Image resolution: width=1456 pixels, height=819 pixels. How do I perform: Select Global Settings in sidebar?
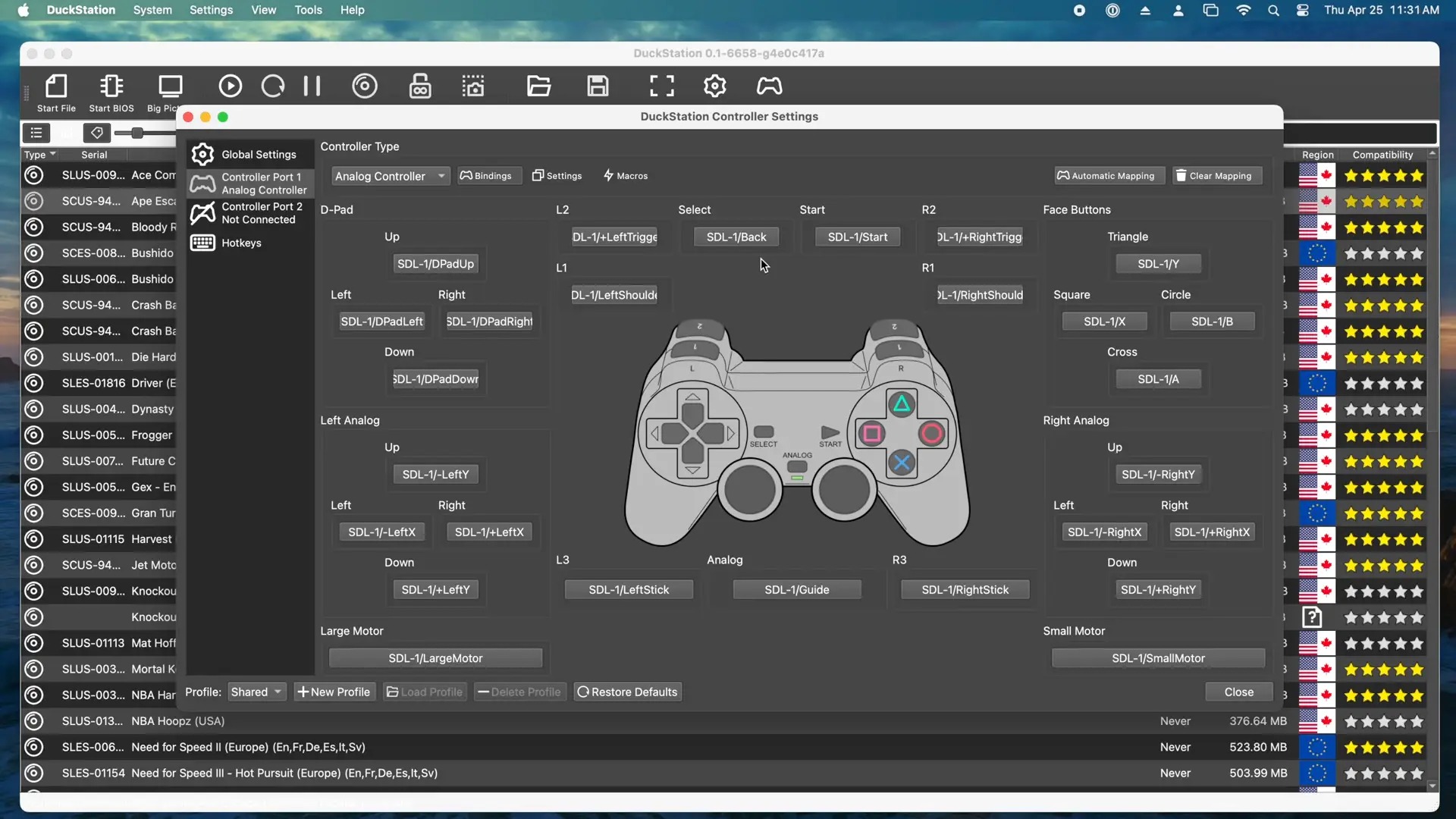click(x=250, y=154)
